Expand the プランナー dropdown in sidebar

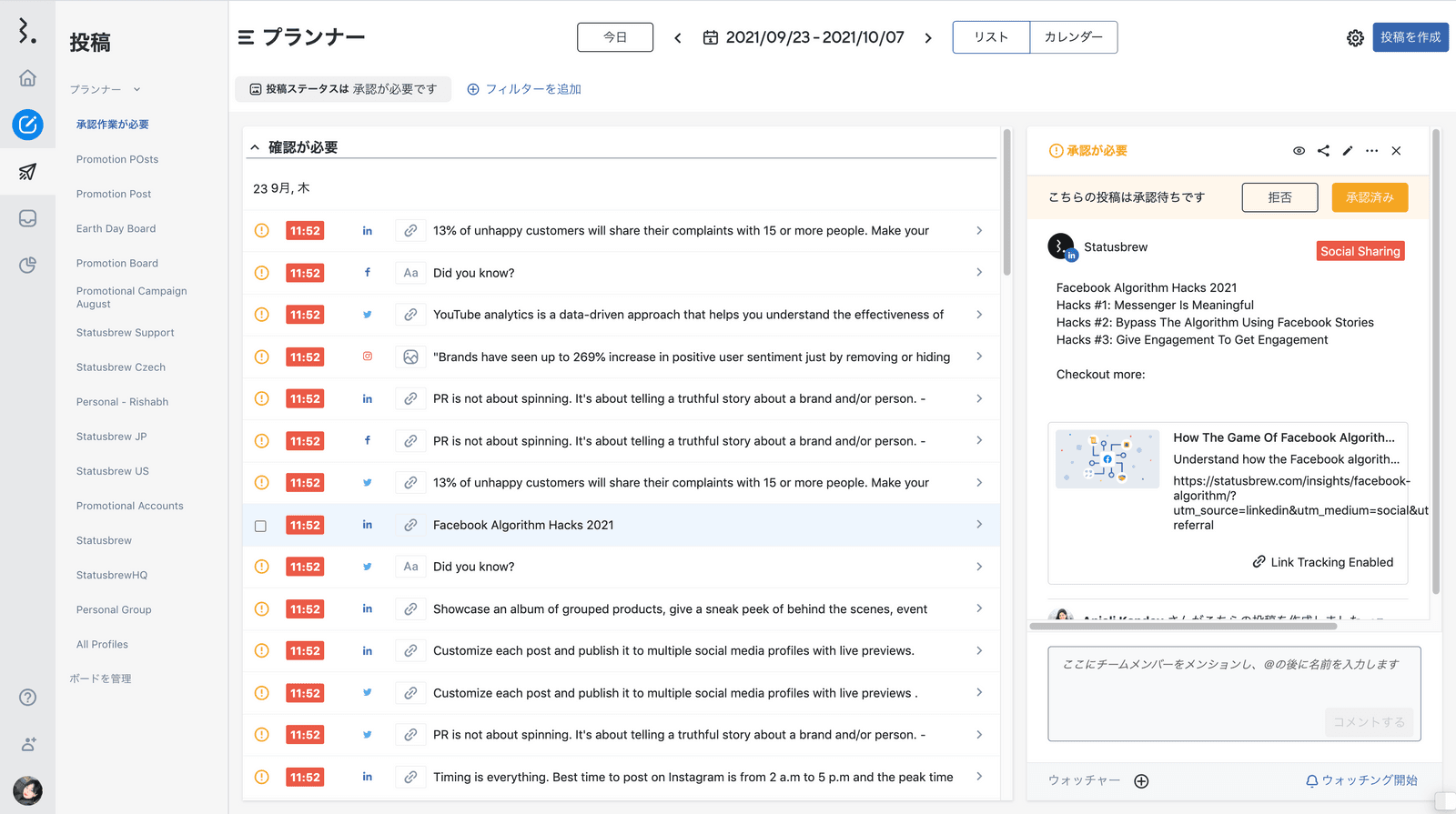pos(136,89)
